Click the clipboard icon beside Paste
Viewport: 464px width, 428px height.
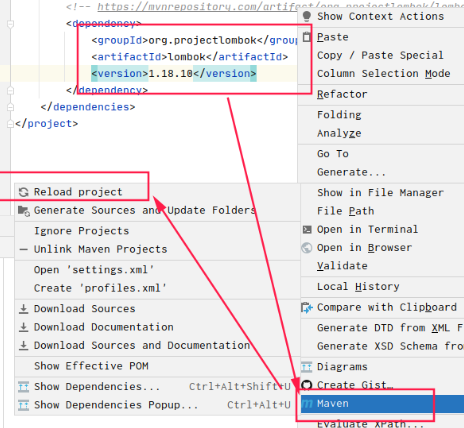pos(307,37)
